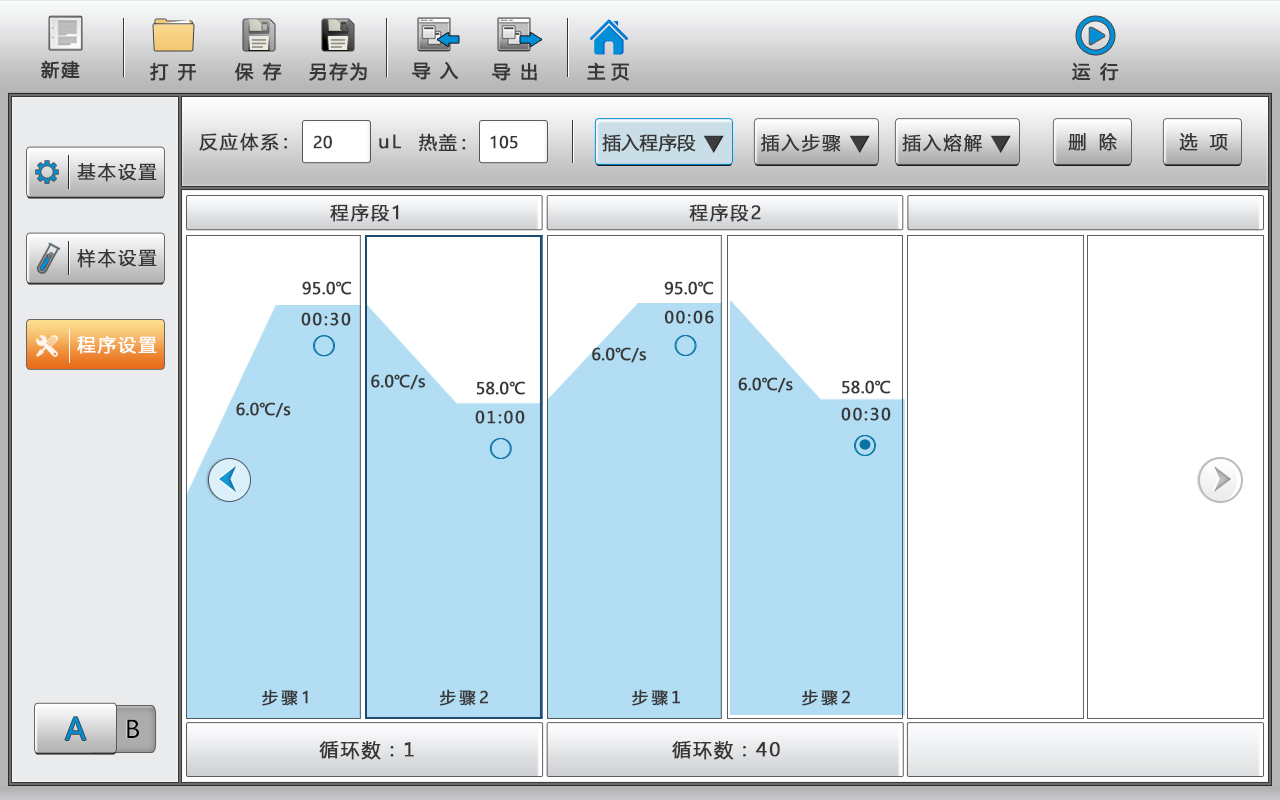Switch to the 样本设置 panel
This screenshot has height=800, width=1280.
(x=95, y=258)
